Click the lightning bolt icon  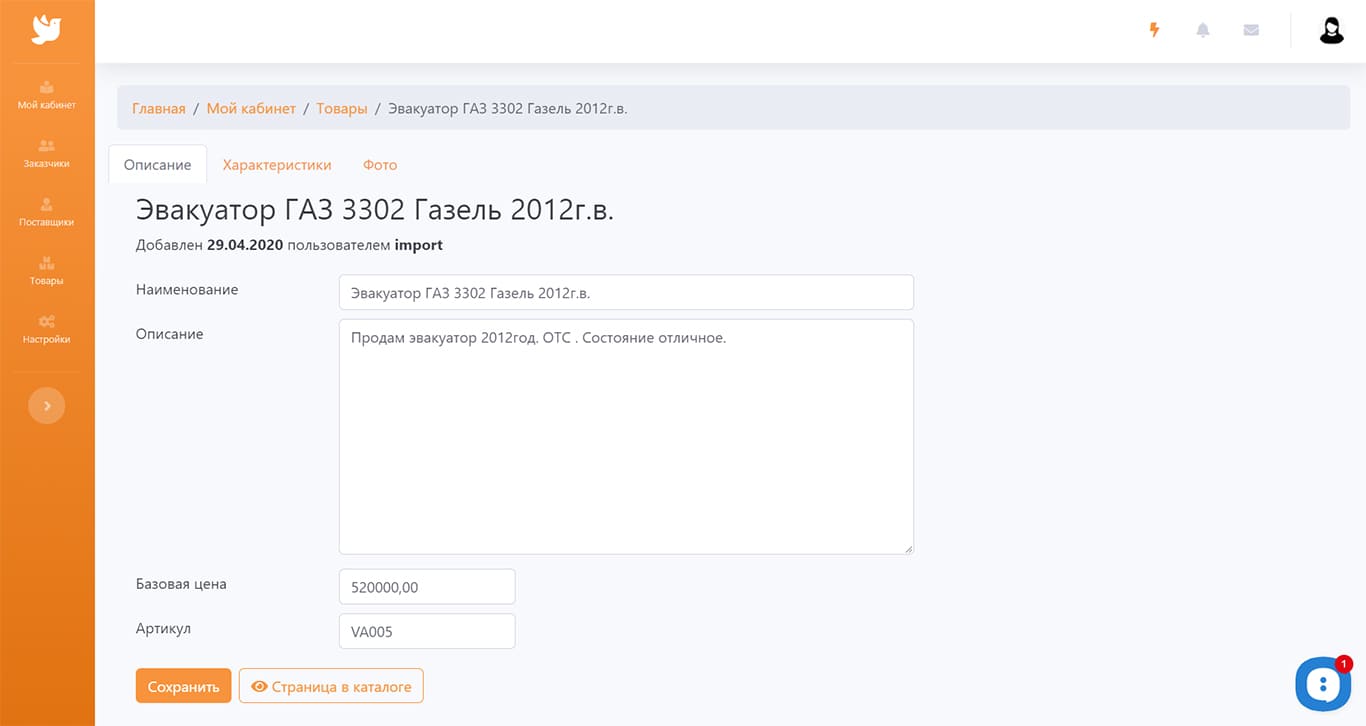click(1154, 30)
